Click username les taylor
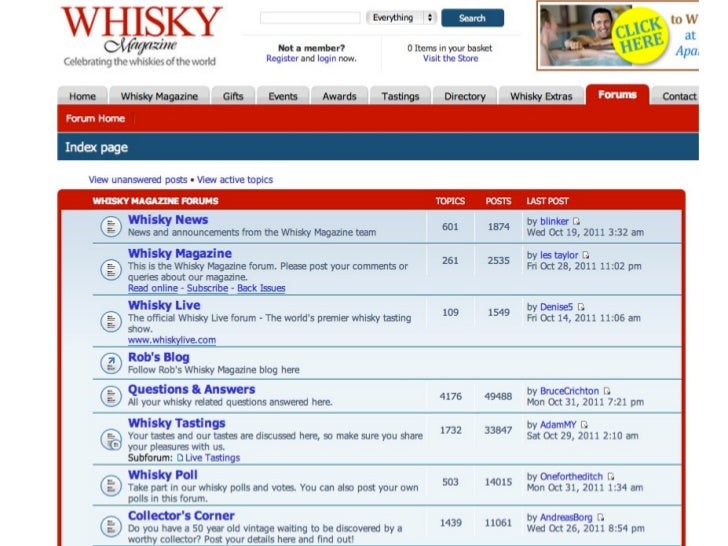Screen dimensions: 728x546 pos(559,255)
